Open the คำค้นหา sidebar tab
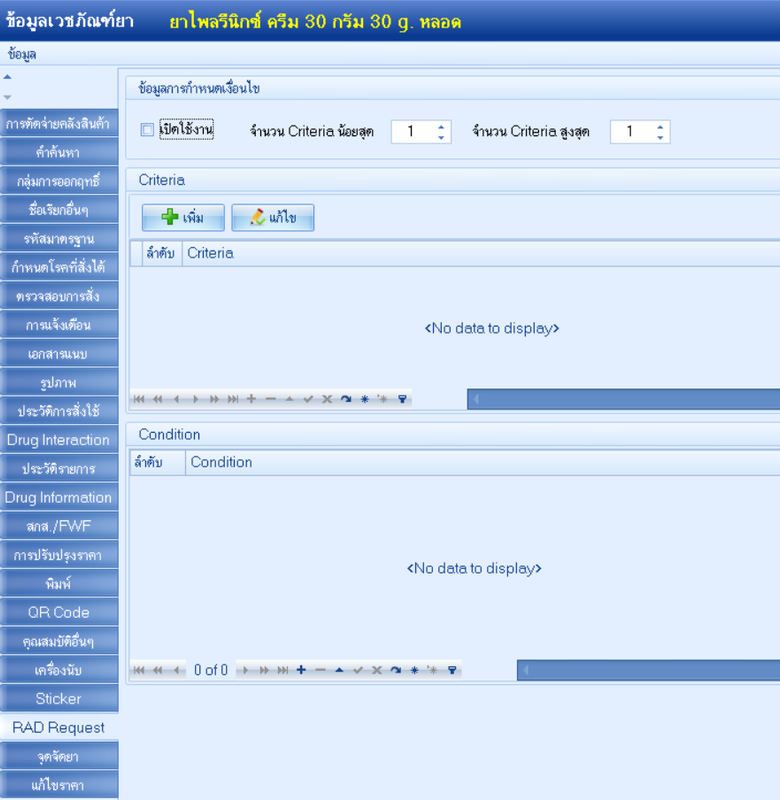Viewport: 780px width, 800px height. tap(59, 152)
